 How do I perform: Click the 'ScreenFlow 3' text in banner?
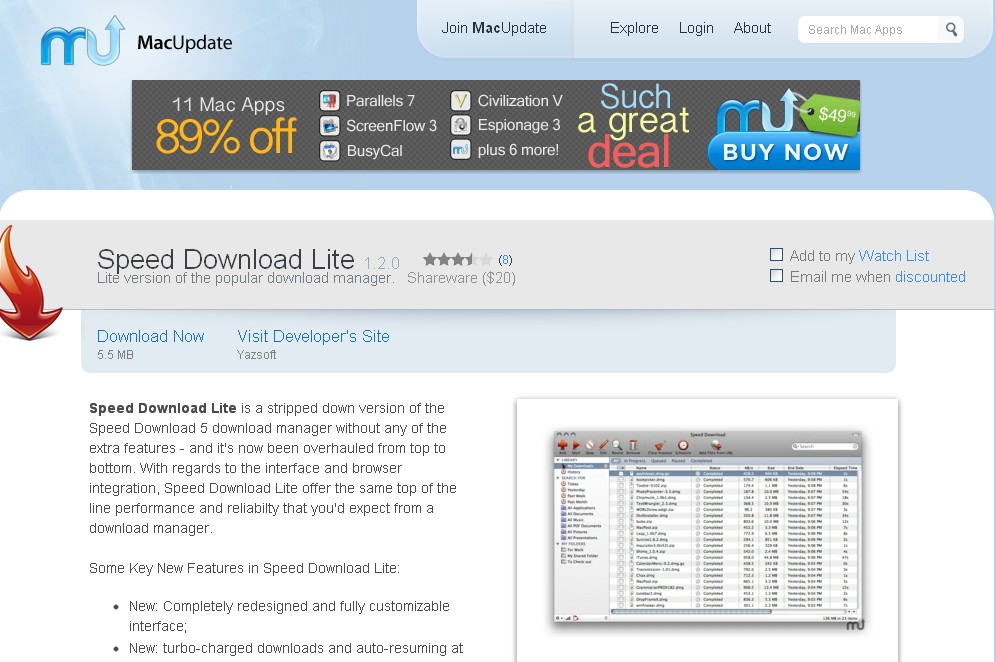pos(391,126)
